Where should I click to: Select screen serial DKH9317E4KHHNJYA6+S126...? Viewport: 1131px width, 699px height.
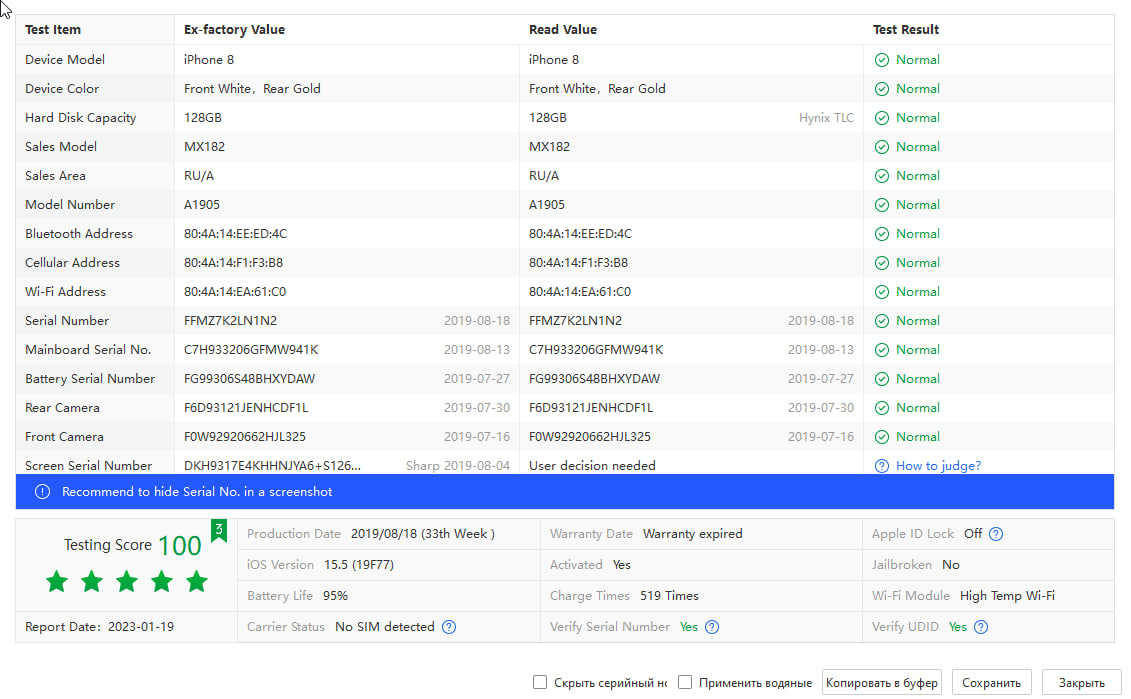[272, 466]
